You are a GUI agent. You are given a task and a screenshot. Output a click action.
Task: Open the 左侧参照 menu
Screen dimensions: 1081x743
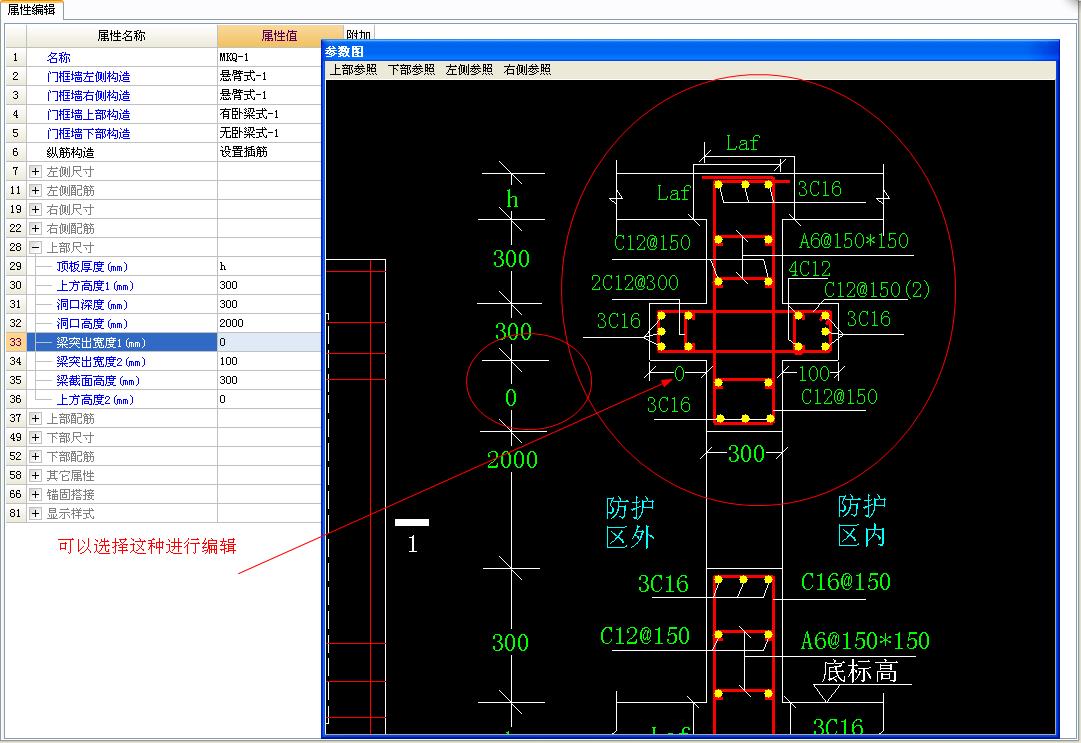[469, 70]
